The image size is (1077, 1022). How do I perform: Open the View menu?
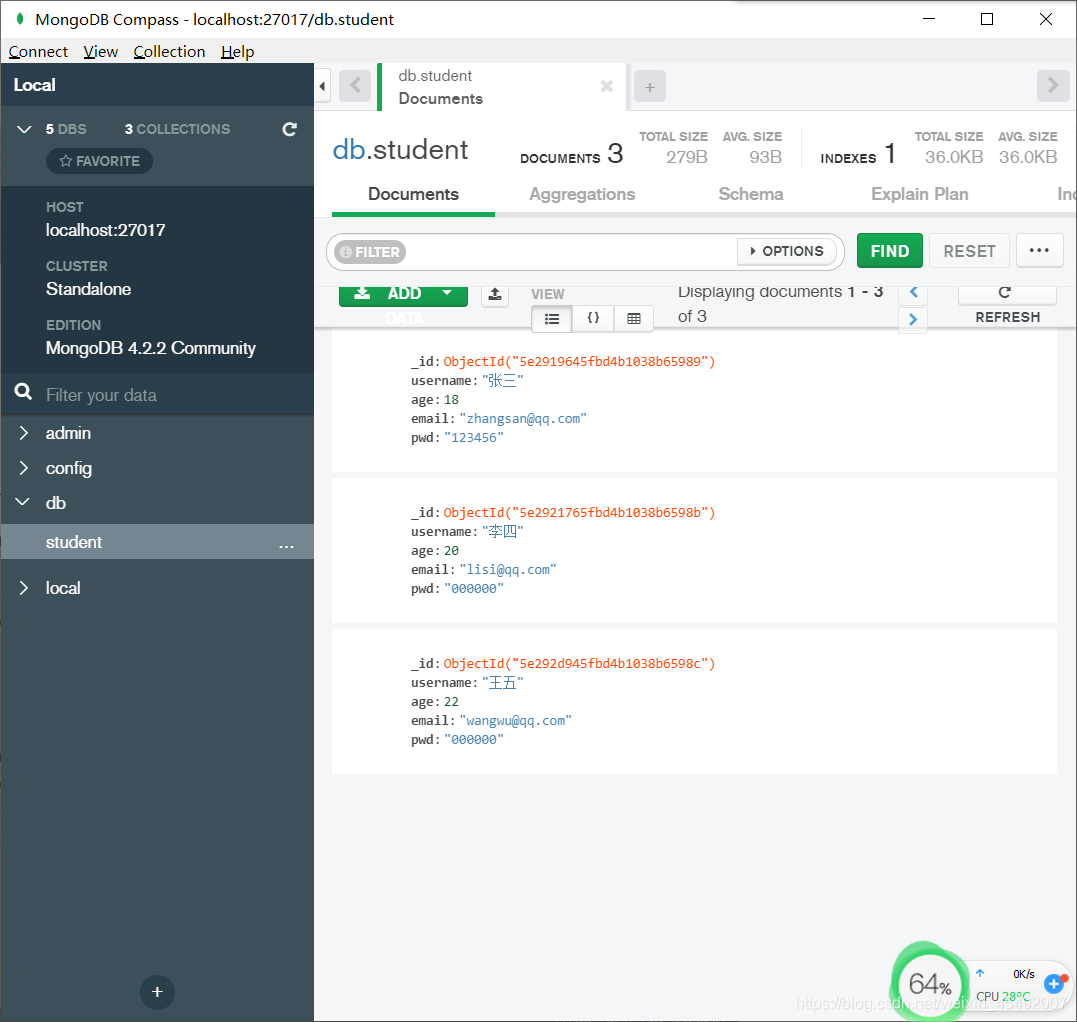point(100,52)
